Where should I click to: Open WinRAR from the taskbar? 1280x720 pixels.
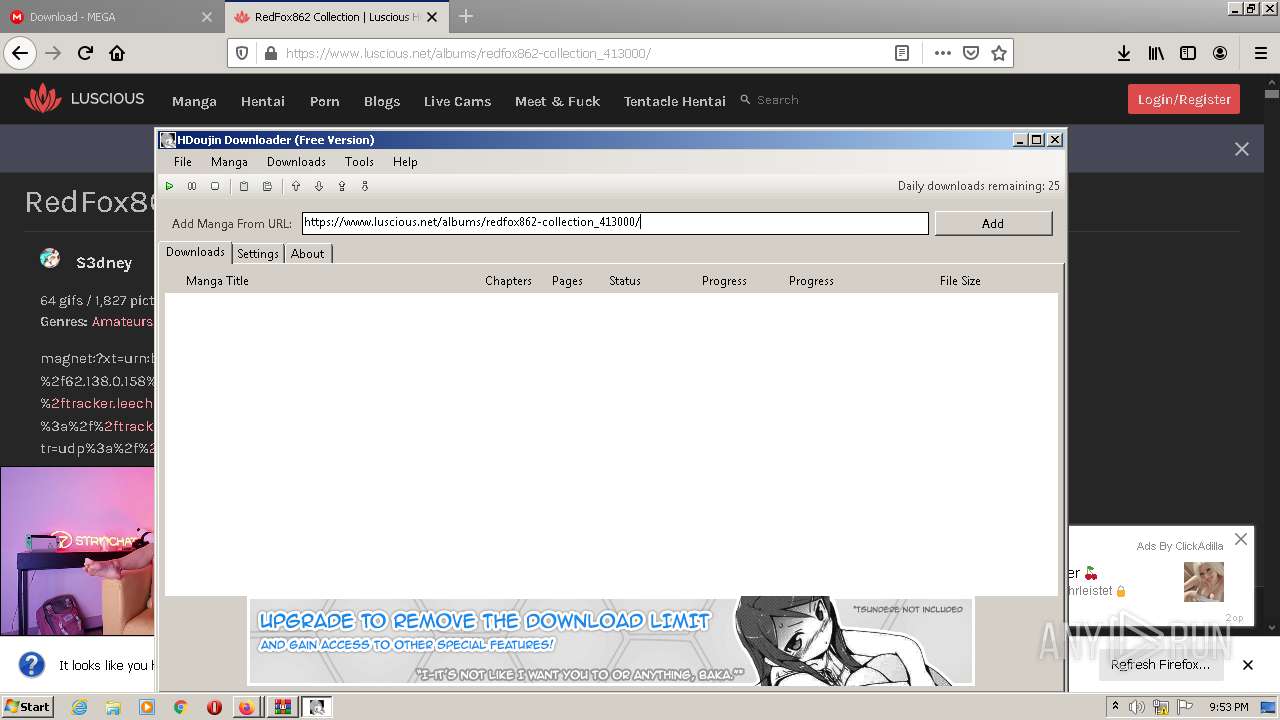[283, 707]
